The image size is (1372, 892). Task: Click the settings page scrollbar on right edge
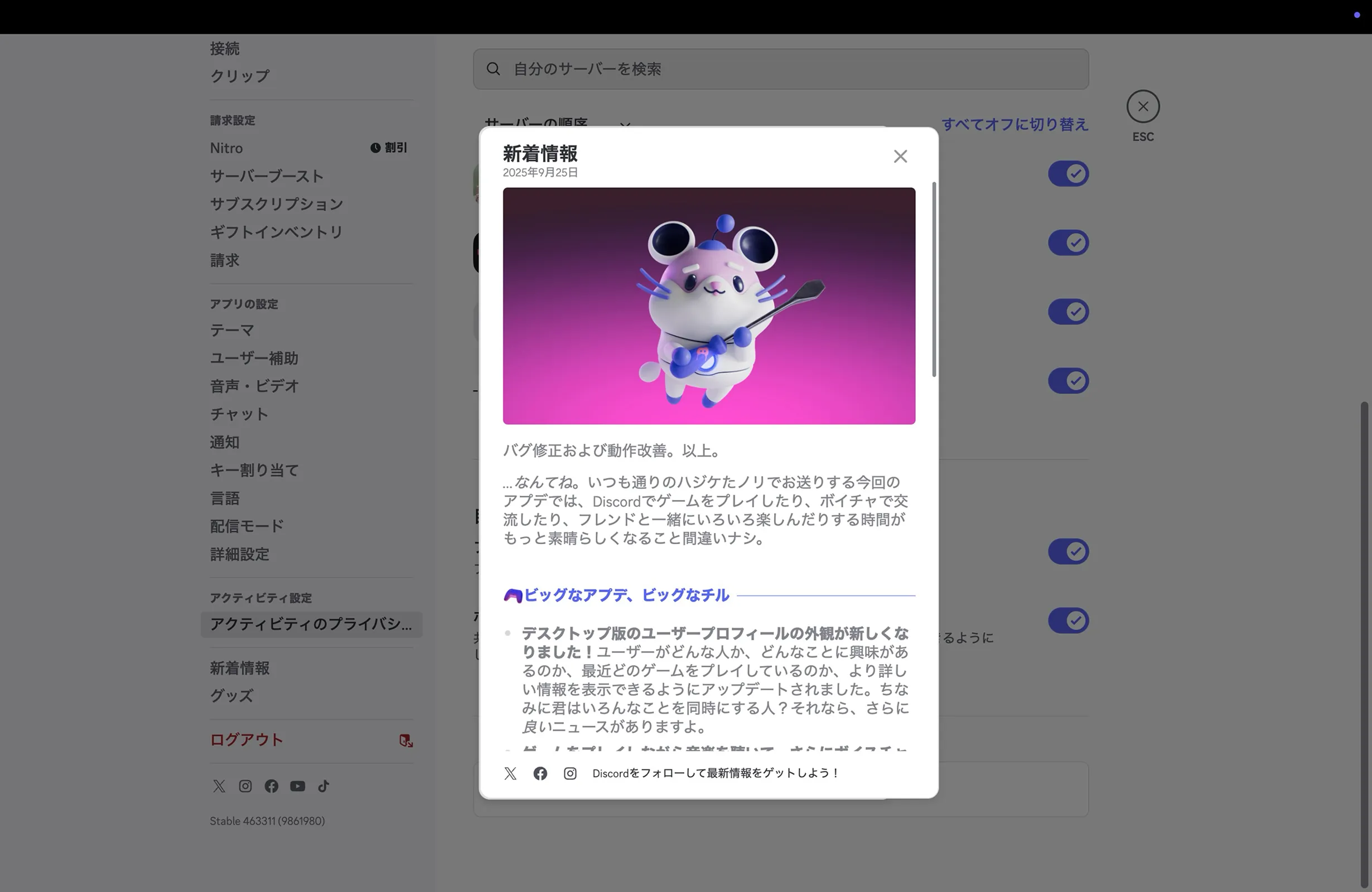point(1364,644)
